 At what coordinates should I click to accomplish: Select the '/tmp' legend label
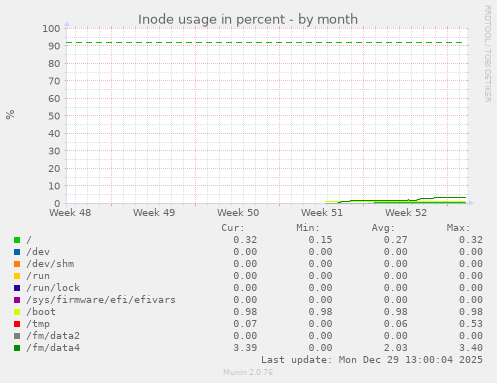tap(38, 324)
